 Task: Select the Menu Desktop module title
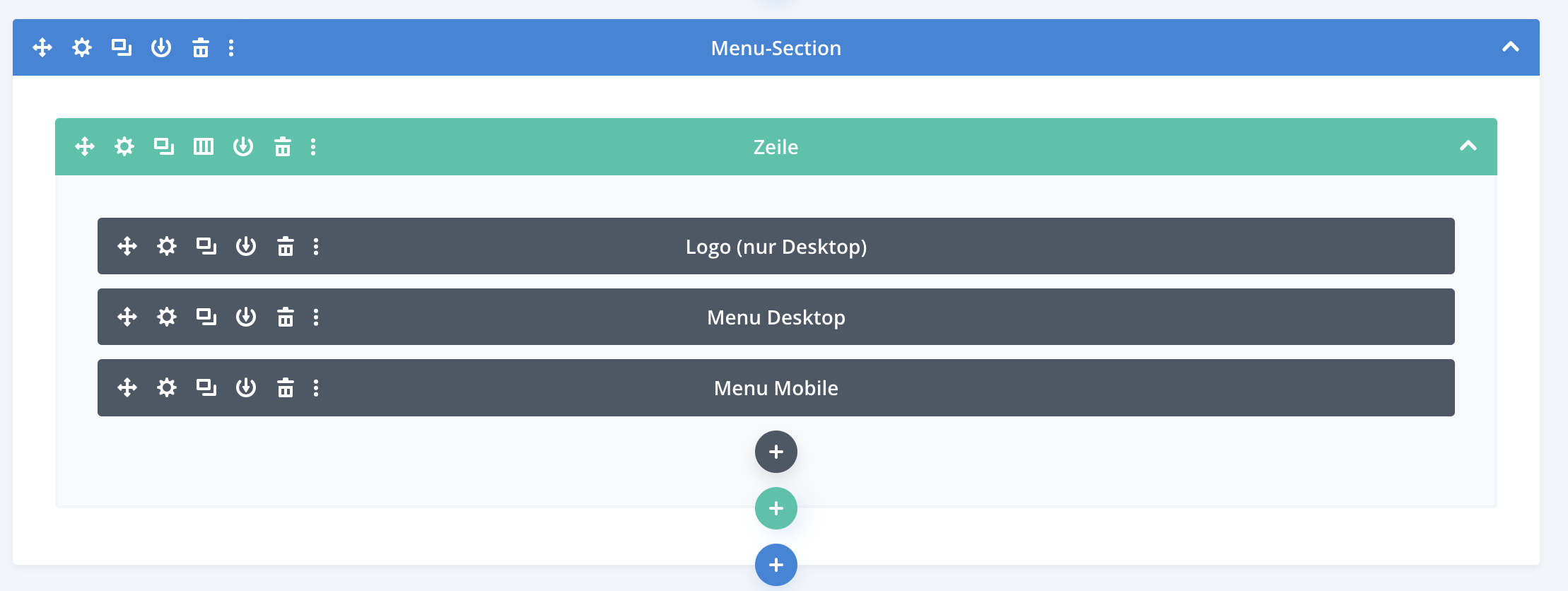click(776, 317)
